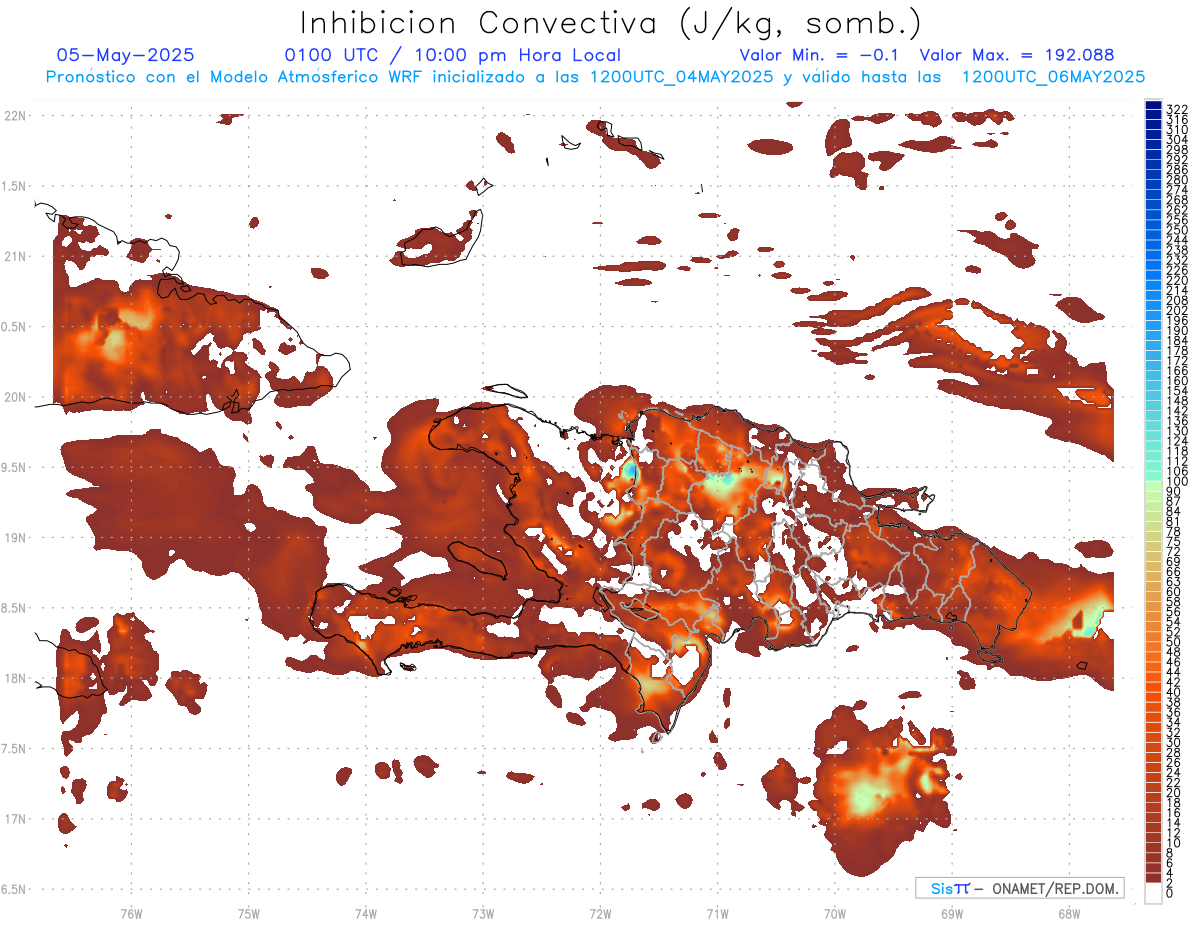Image resolution: width=1200 pixels, height=927 pixels.
Task: Click the "75W" longitude label
Action: pyautogui.click(x=248, y=913)
